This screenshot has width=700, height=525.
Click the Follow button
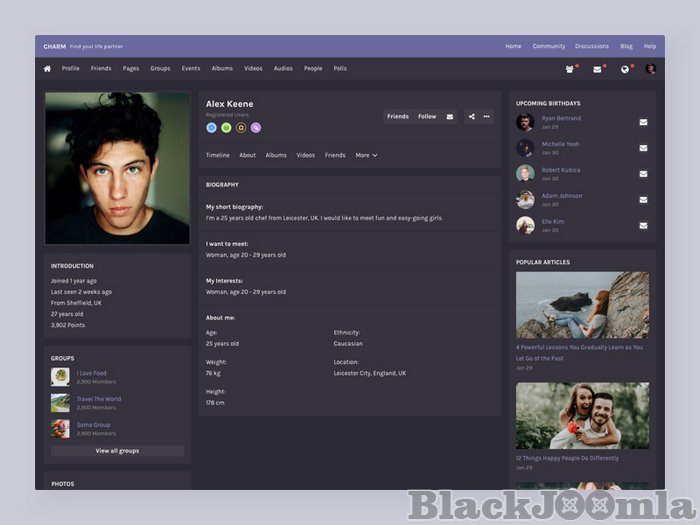(x=427, y=117)
